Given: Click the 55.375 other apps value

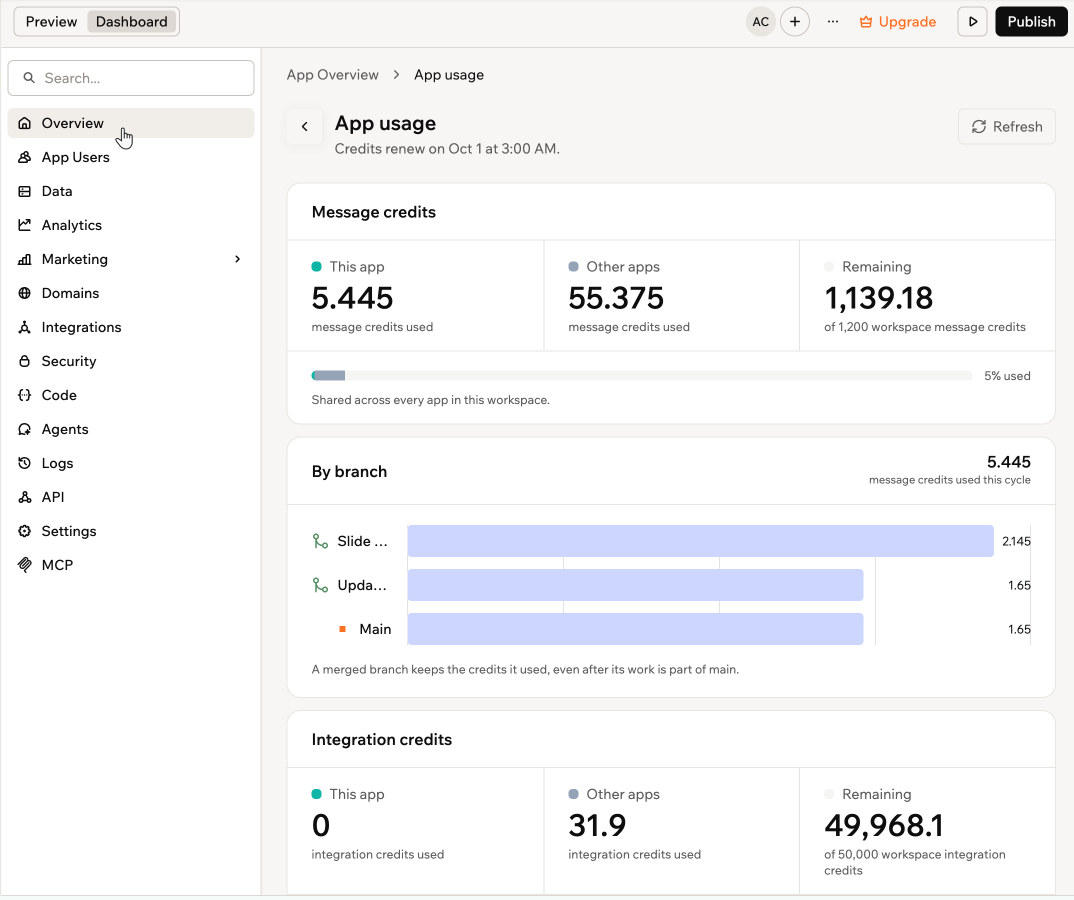Looking at the screenshot, I should click(616, 298).
